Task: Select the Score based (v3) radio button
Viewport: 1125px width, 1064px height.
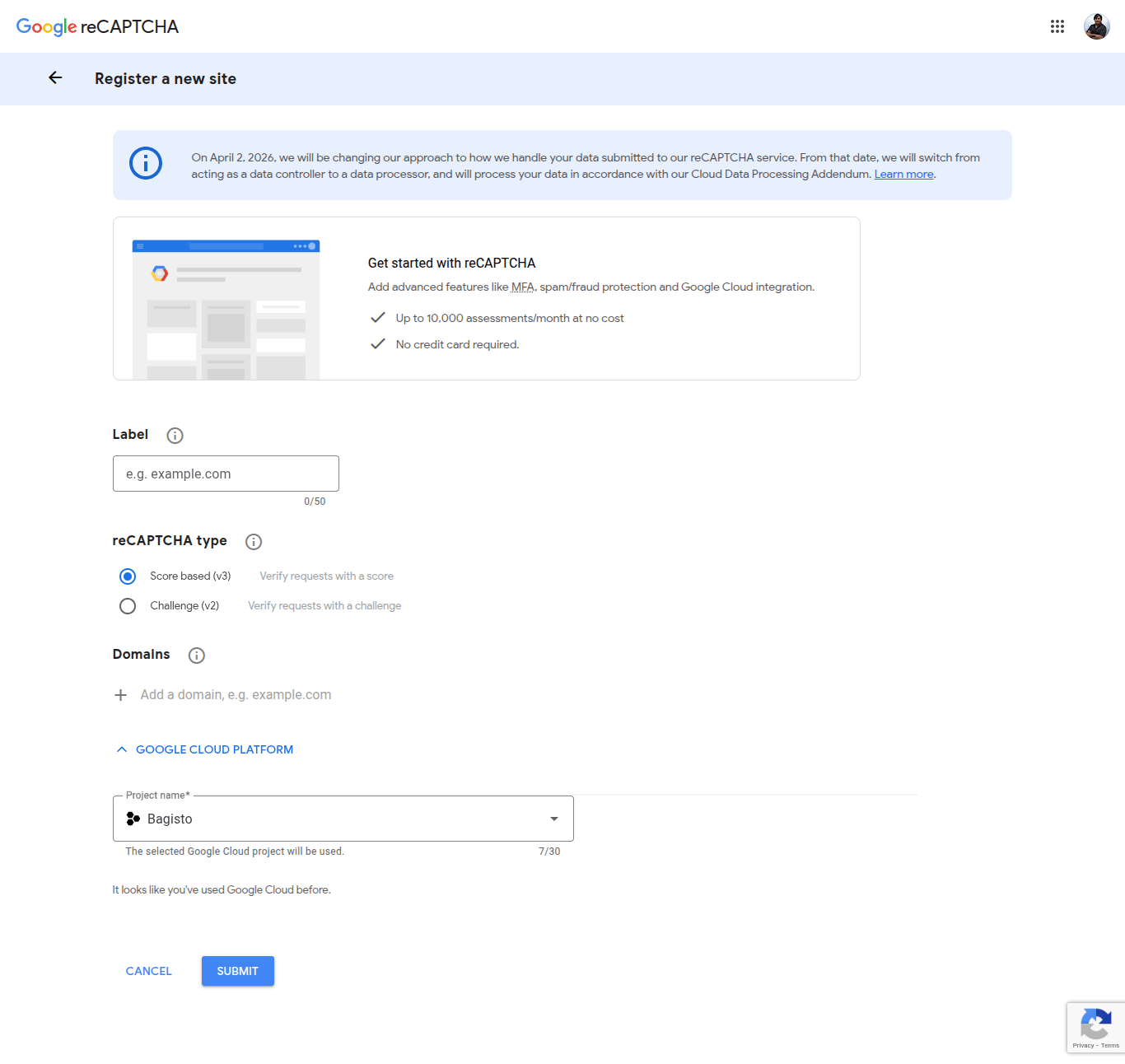Action: coord(128,576)
